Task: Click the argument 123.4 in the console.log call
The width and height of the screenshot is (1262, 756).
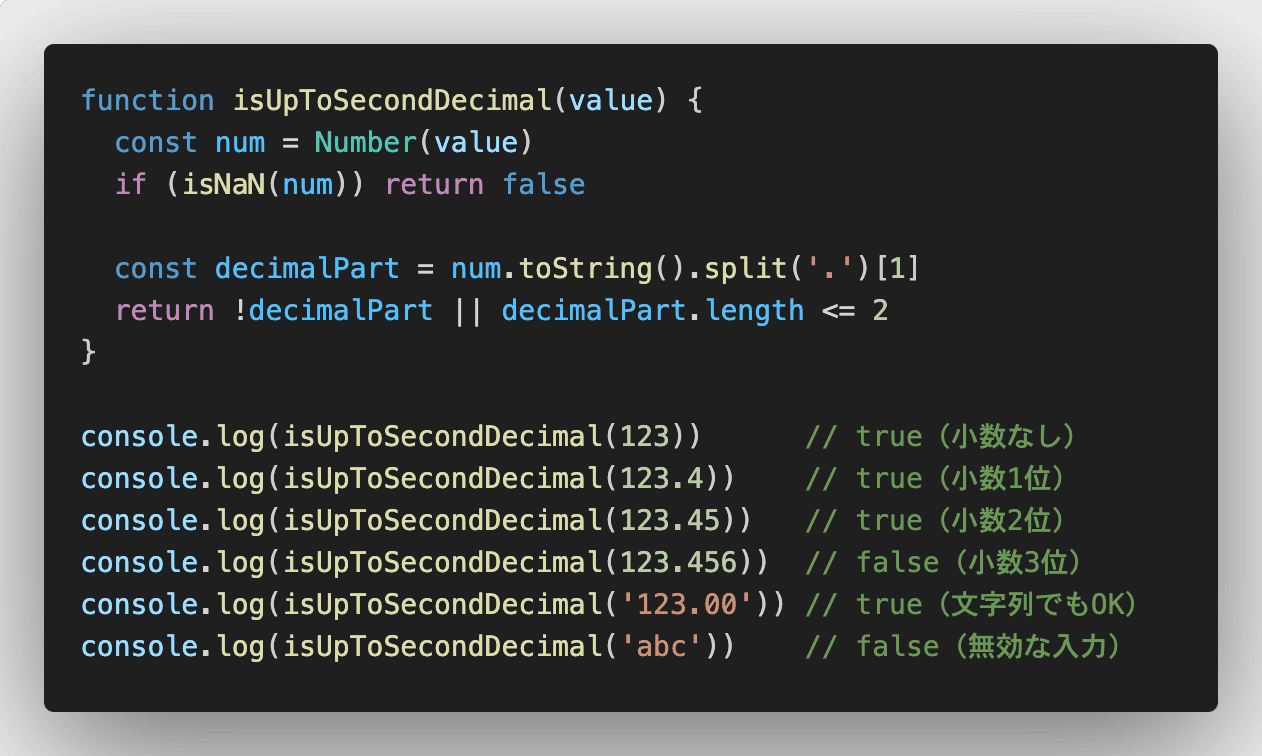Action: [661, 479]
